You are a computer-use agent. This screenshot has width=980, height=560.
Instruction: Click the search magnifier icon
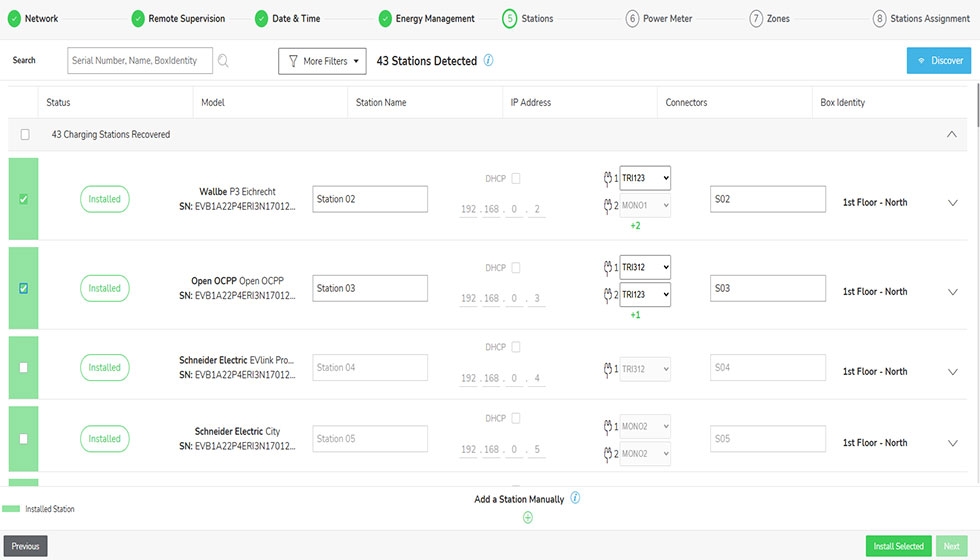coord(223,61)
